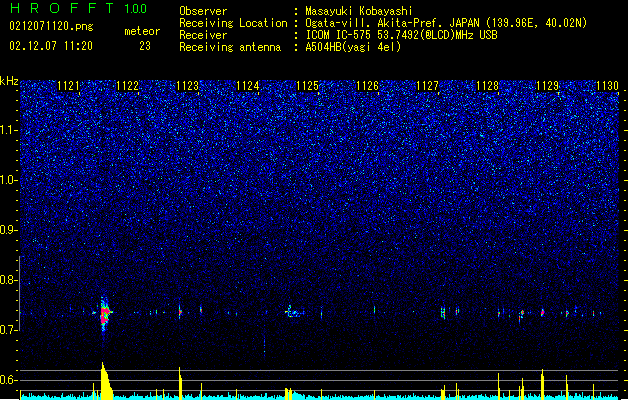
Task: Click the date stamp 02.12.07 11:20
Action: [51, 46]
